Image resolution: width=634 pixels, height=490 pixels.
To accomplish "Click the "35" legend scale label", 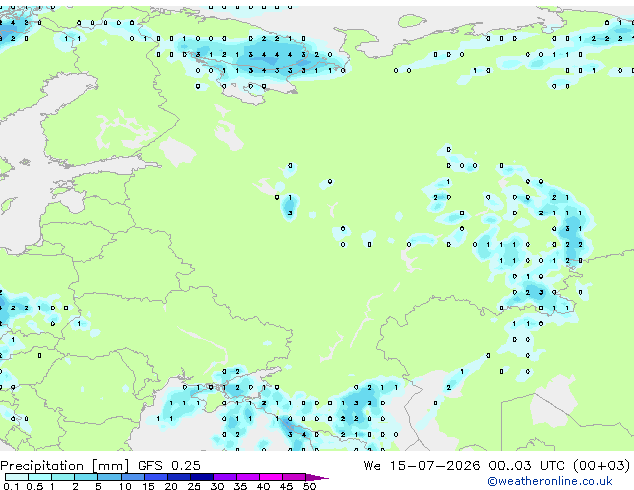I will coord(240,486).
